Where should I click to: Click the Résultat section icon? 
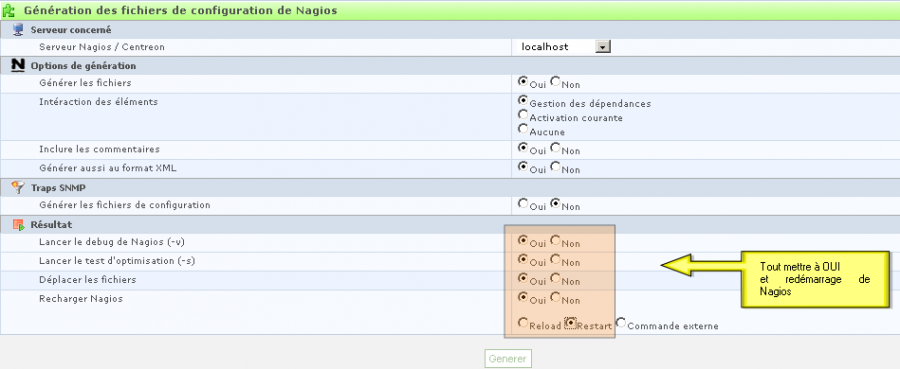click(x=18, y=224)
